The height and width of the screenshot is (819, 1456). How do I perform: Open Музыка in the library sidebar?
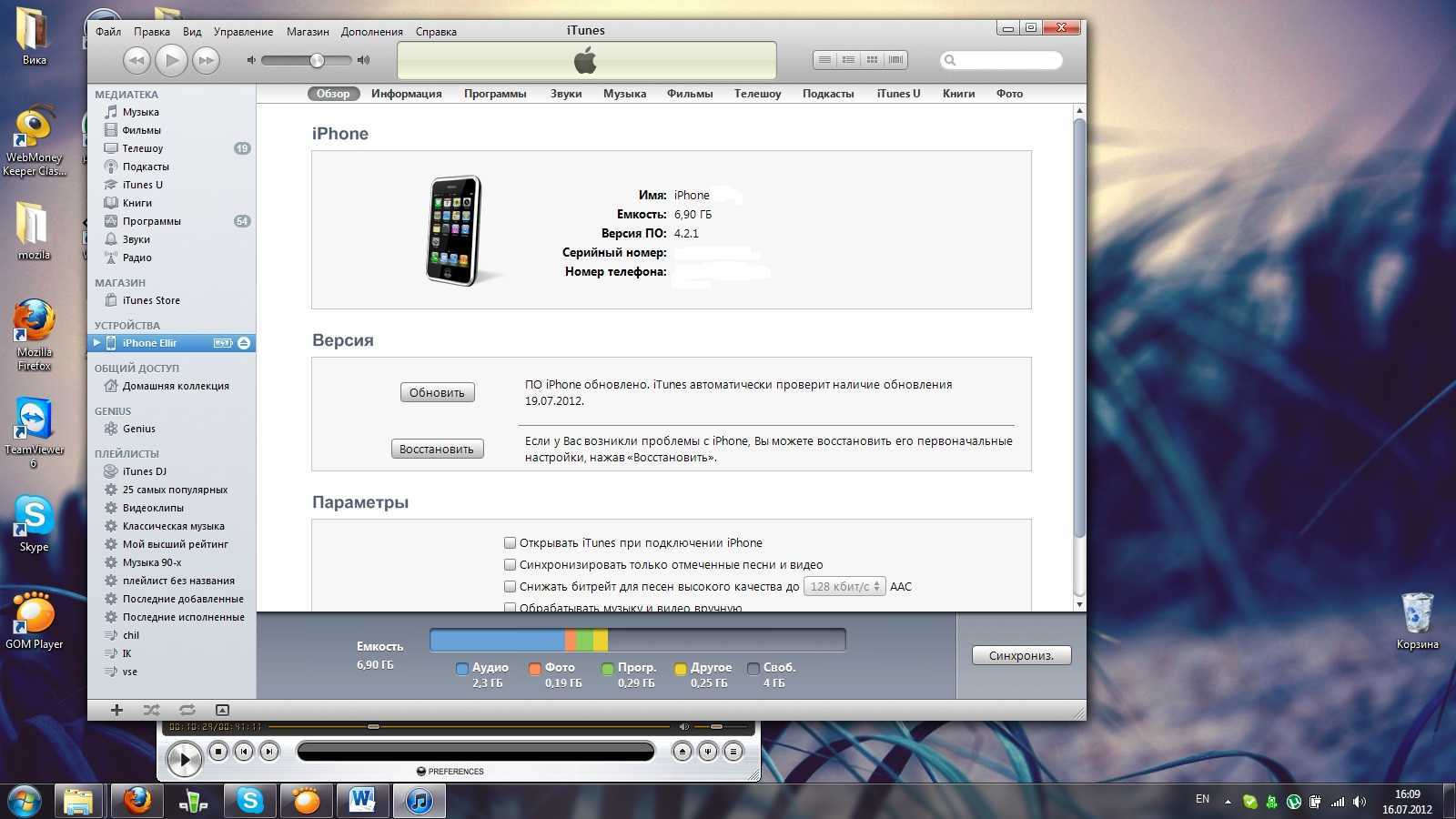coord(141,112)
